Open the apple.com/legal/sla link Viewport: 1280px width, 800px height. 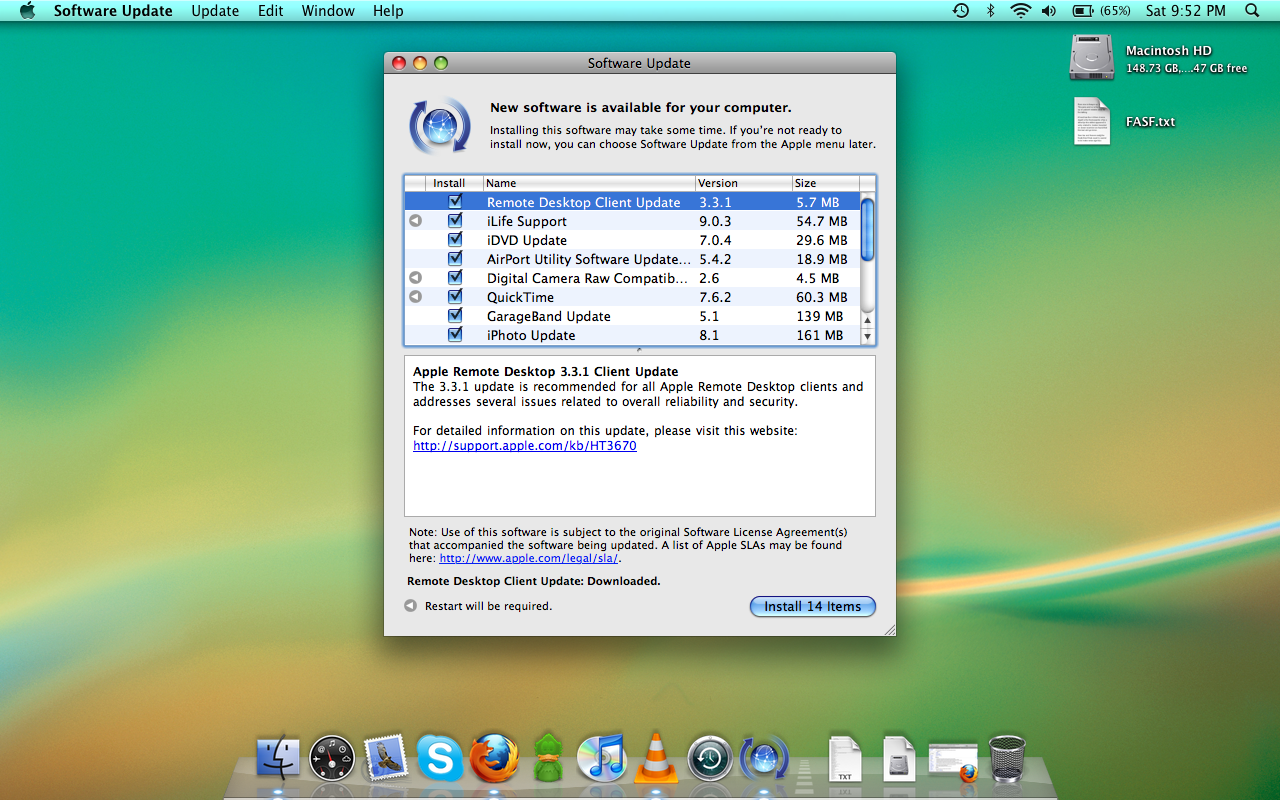pos(529,559)
